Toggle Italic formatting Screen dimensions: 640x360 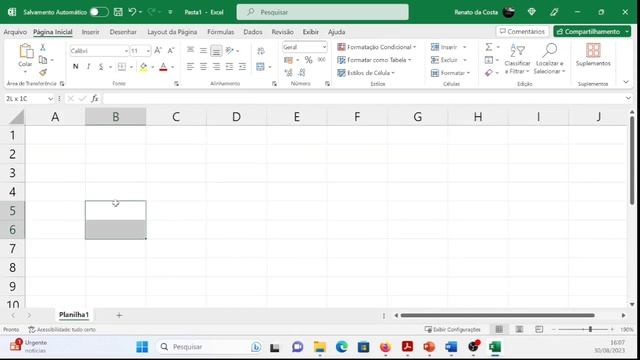pos(88,67)
